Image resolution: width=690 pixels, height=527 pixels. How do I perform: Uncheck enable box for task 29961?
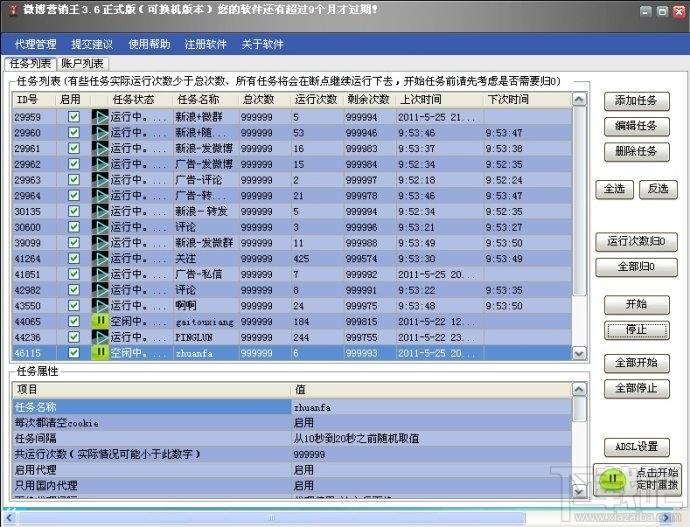(x=74, y=148)
